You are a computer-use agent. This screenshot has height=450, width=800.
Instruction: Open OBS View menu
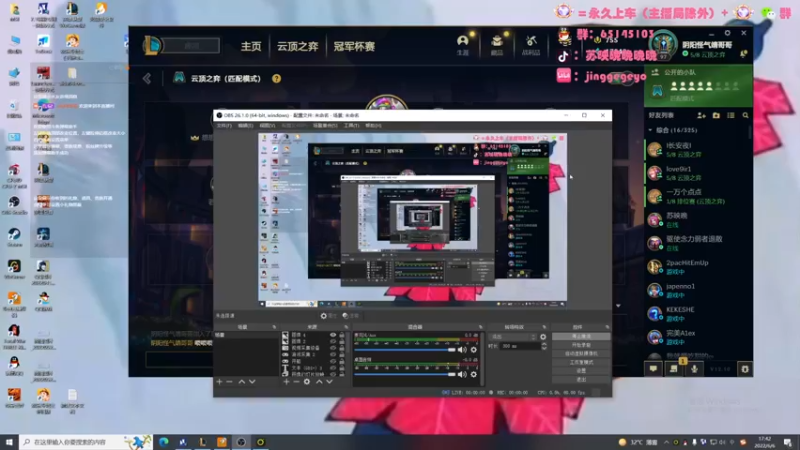[267, 126]
